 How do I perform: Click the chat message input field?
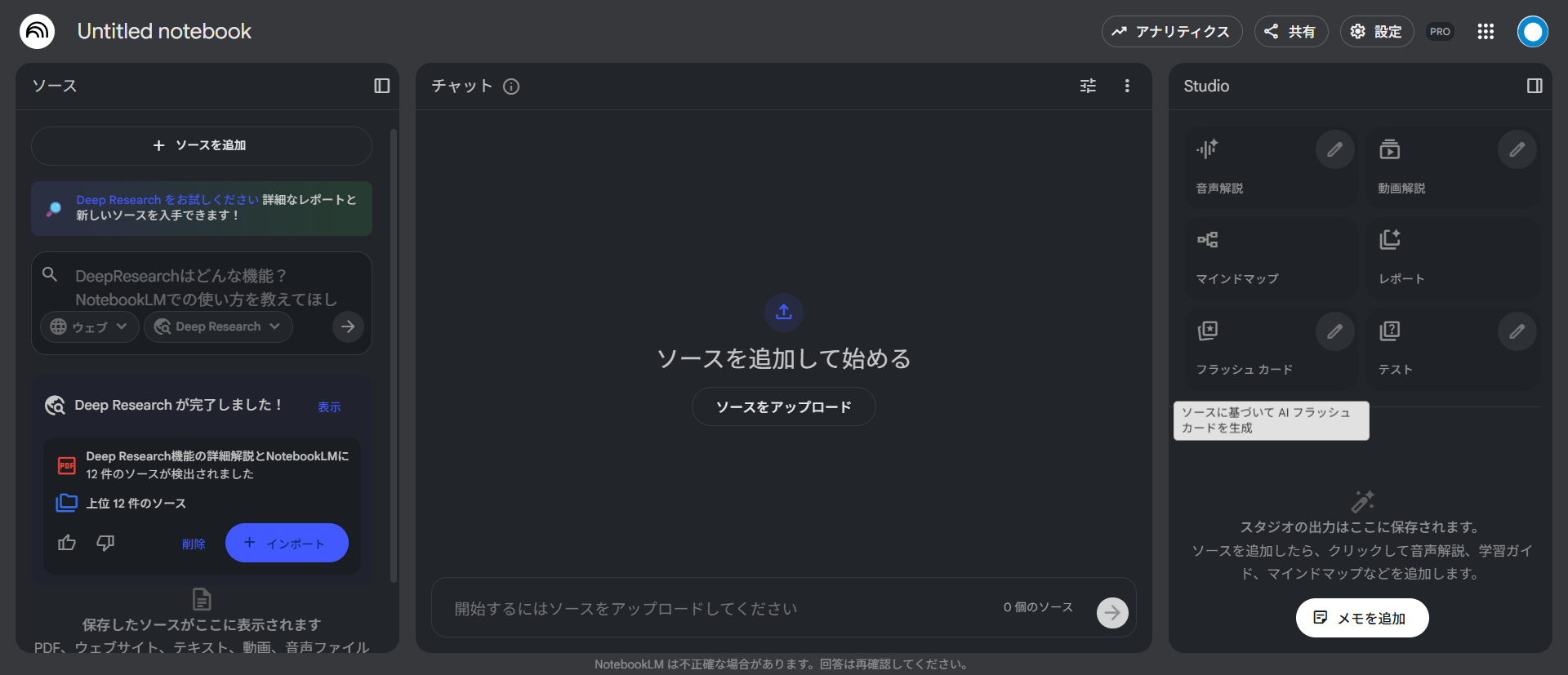coord(719,608)
